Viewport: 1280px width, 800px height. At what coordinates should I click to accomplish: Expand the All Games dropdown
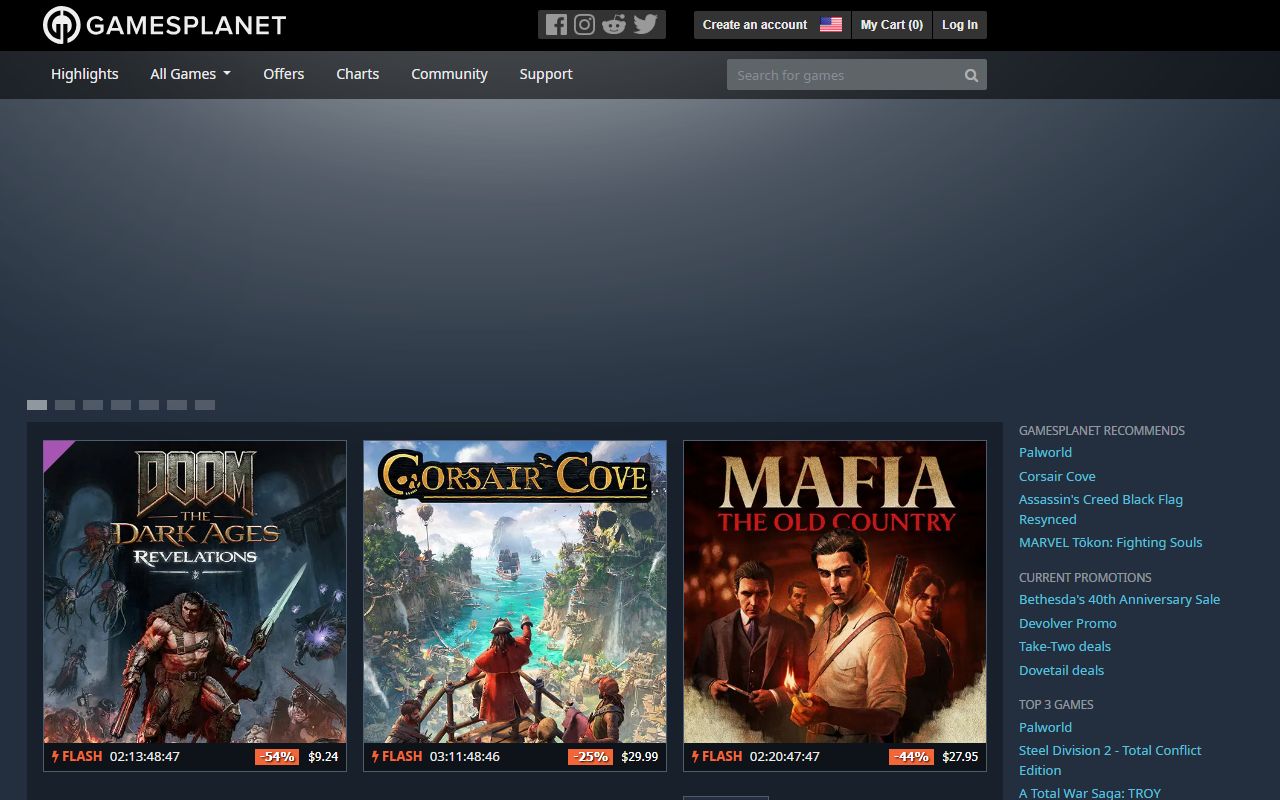point(190,74)
